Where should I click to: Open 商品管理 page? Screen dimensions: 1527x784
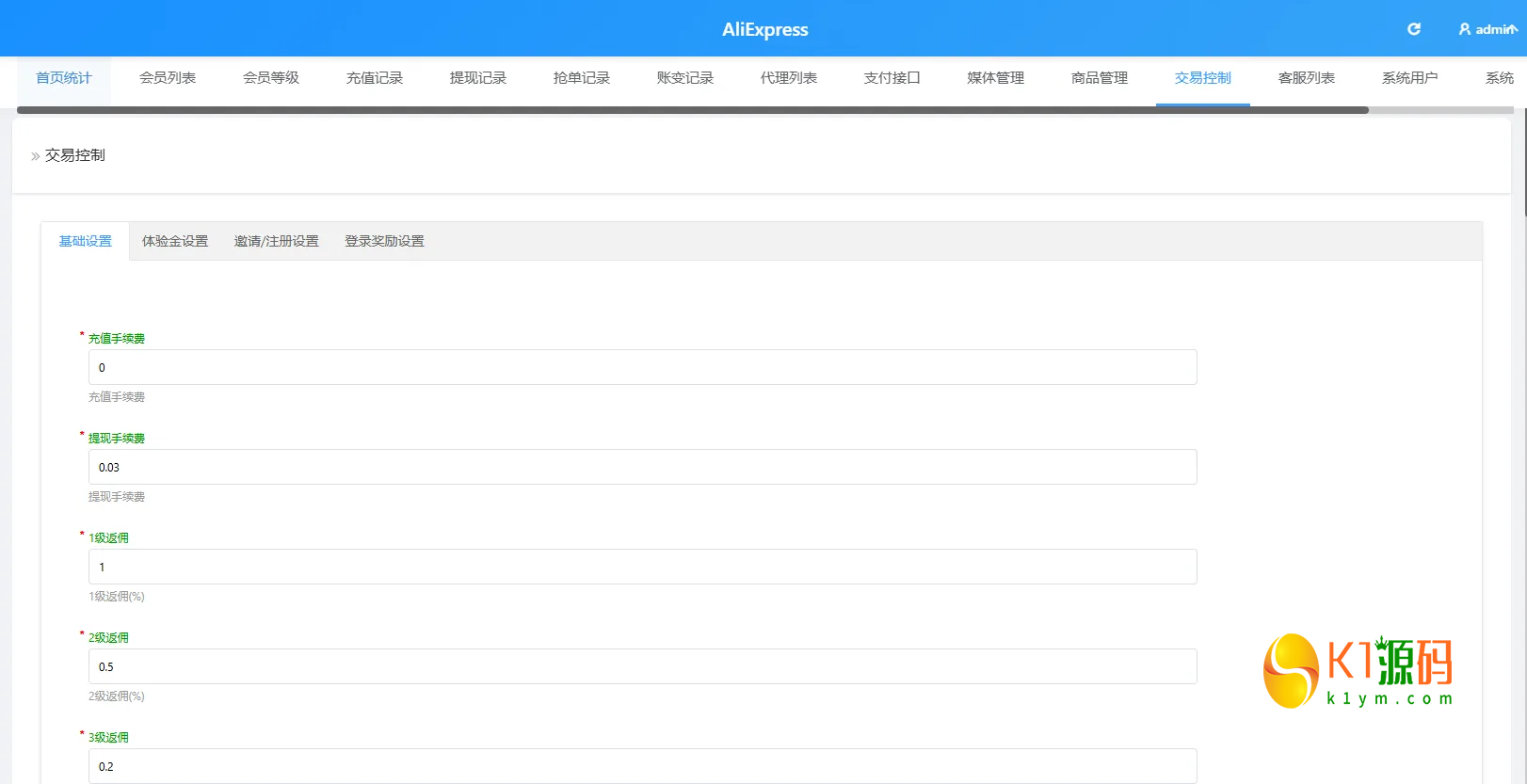click(1100, 78)
